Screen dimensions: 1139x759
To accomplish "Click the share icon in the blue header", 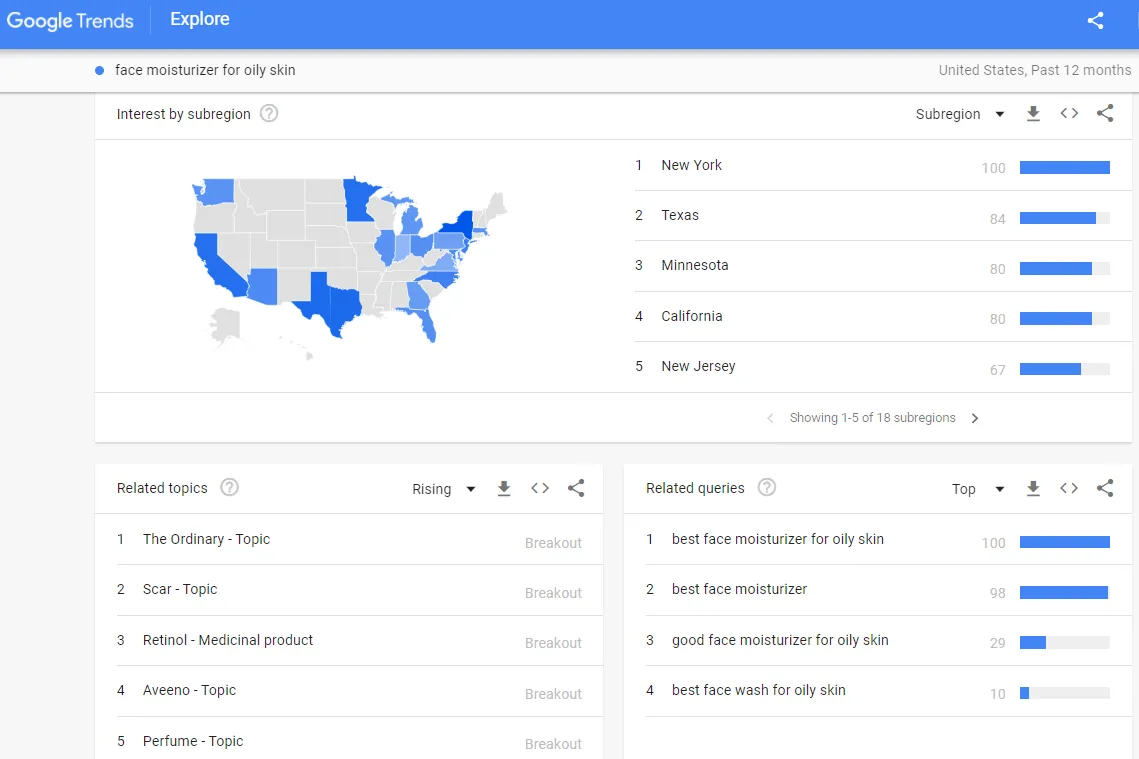I will point(1095,21).
